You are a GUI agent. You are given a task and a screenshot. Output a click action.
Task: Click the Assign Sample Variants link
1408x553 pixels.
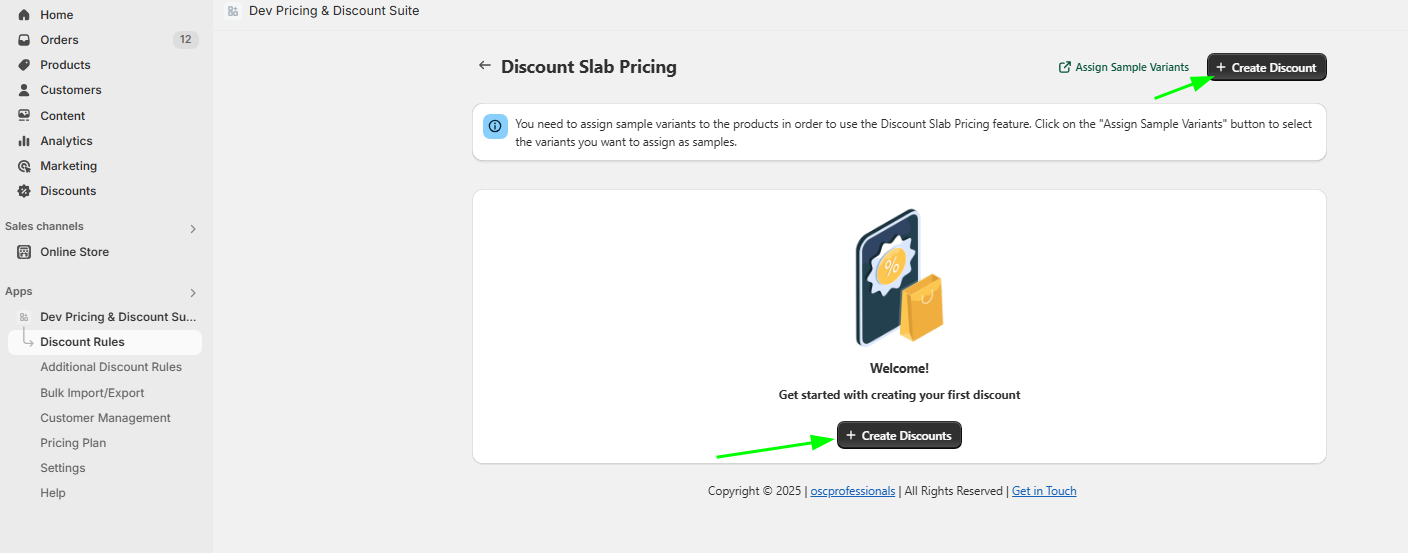coord(1124,67)
